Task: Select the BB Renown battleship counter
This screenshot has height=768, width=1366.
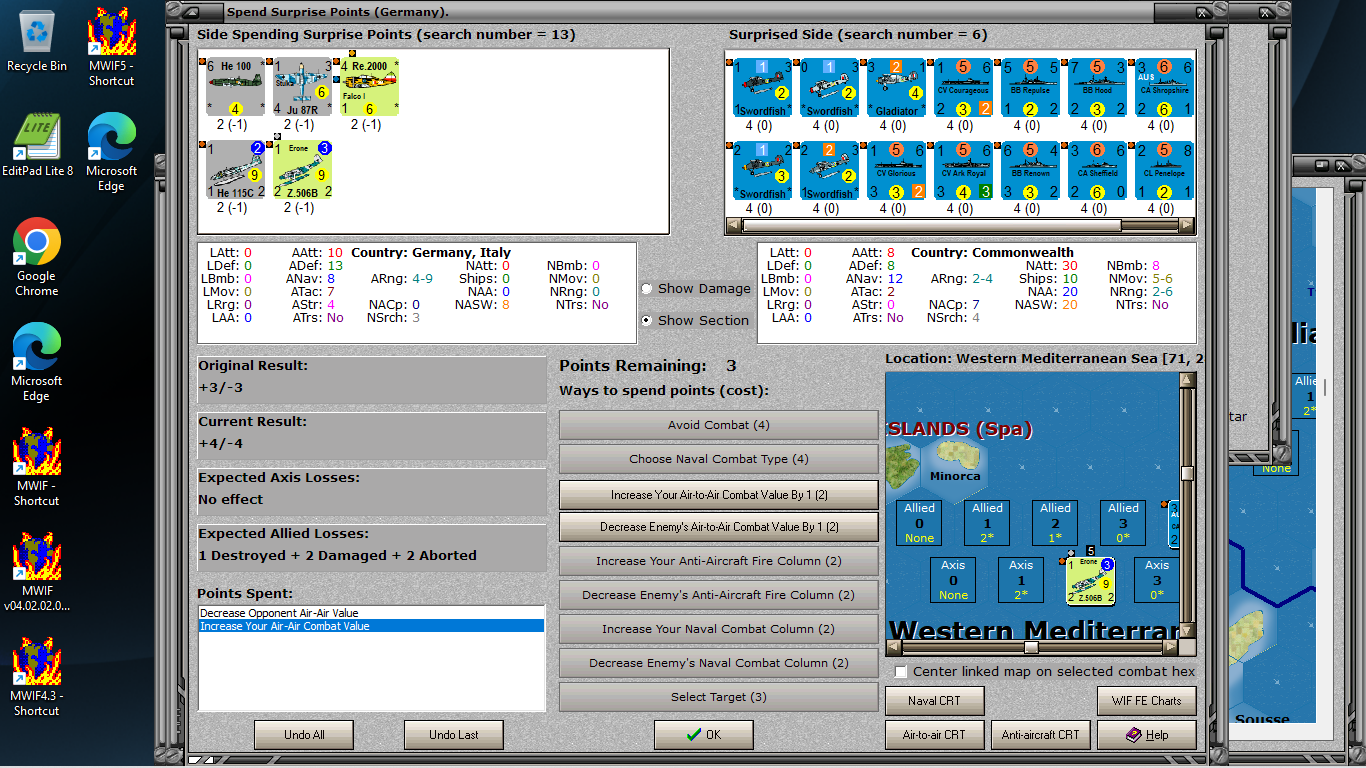Action: pos(1030,170)
